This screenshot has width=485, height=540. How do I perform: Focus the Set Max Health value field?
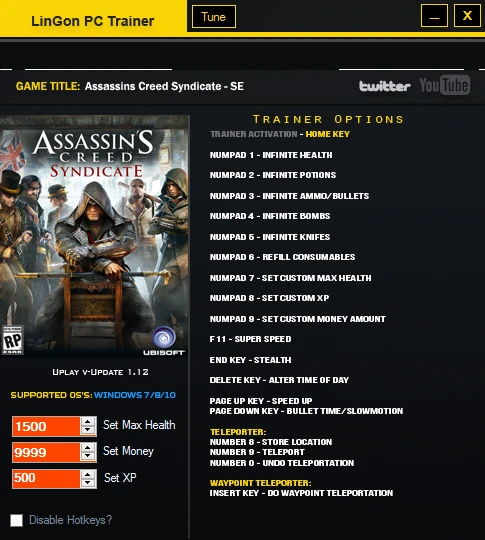(46, 426)
